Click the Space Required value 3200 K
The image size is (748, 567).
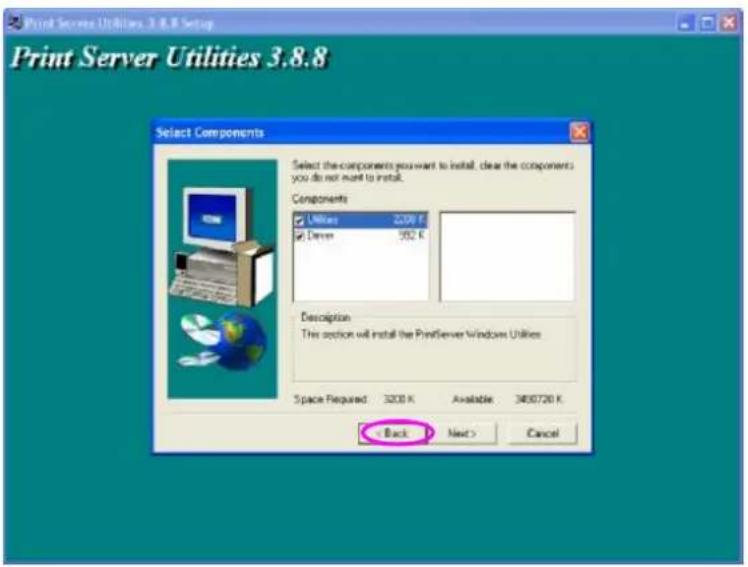(399, 399)
